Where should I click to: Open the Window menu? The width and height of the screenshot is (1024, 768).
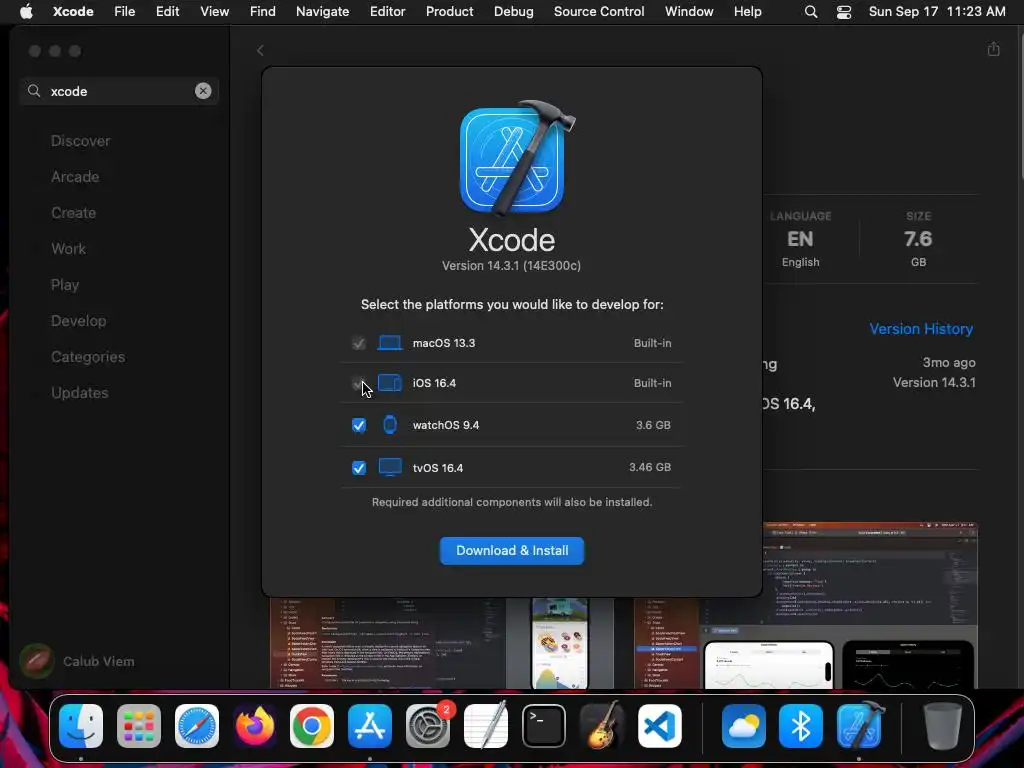pos(689,11)
